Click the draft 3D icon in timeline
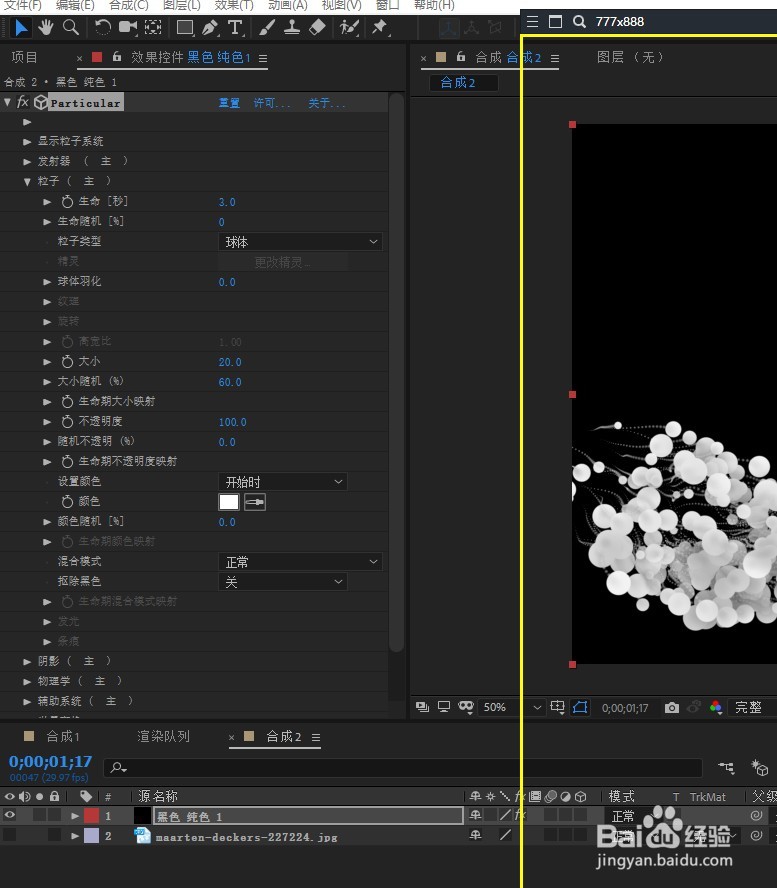777x888 pixels. click(759, 768)
